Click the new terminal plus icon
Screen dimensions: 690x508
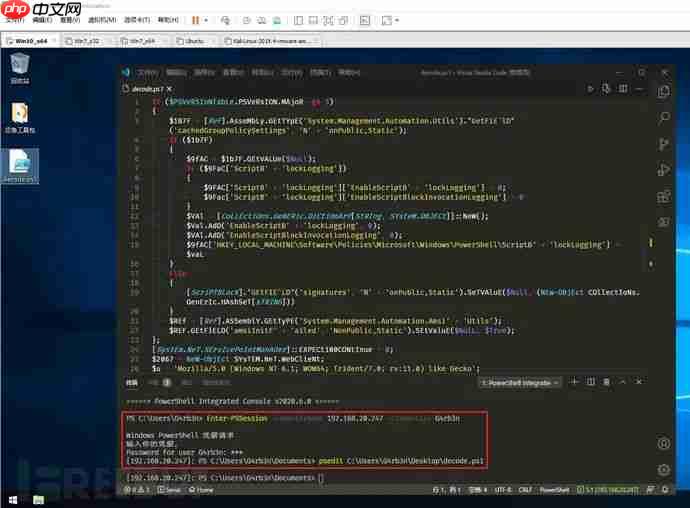pos(574,382)
